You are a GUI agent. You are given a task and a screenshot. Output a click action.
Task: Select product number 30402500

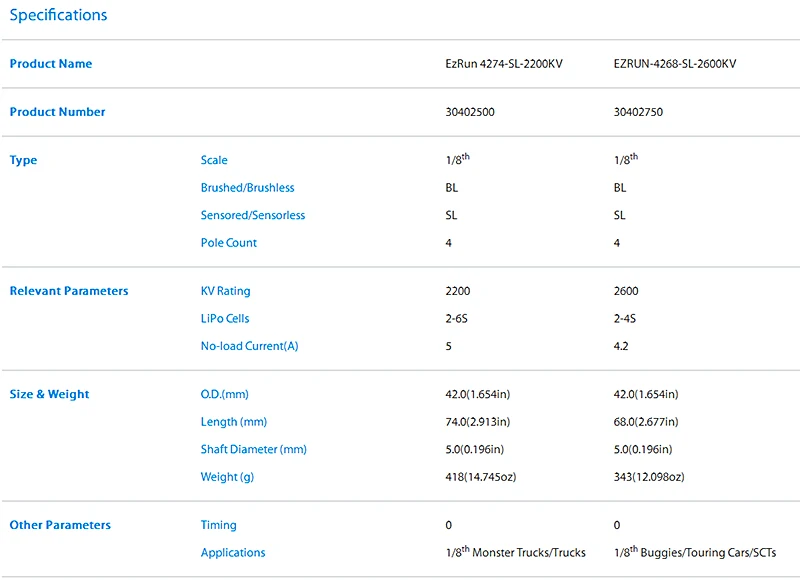click(470, 112)
